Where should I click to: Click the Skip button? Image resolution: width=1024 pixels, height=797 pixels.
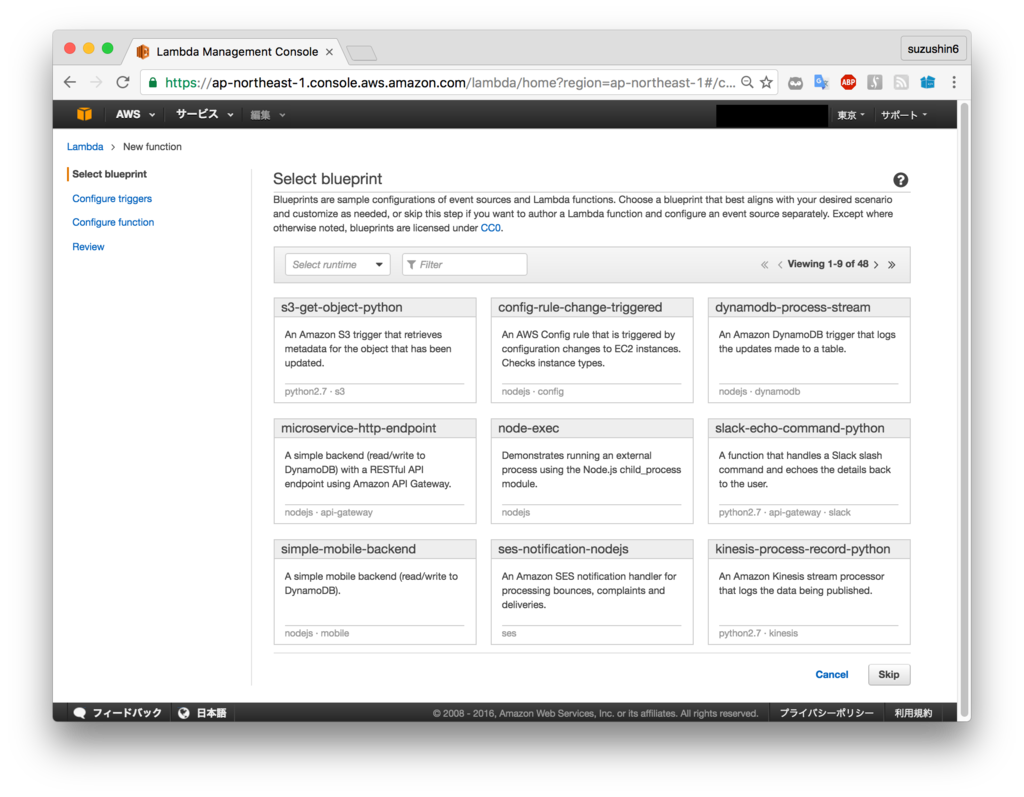[x=889, y=674]
